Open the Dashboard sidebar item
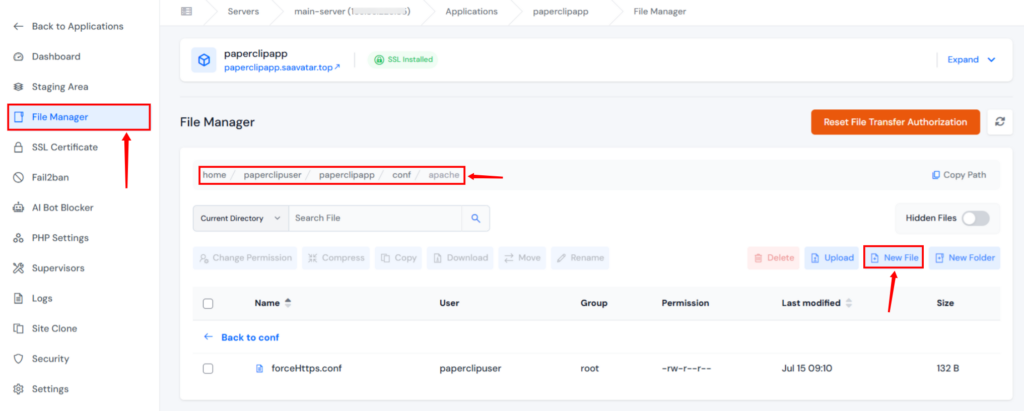This screenshot has height=411, width=1024. point(47,57)
